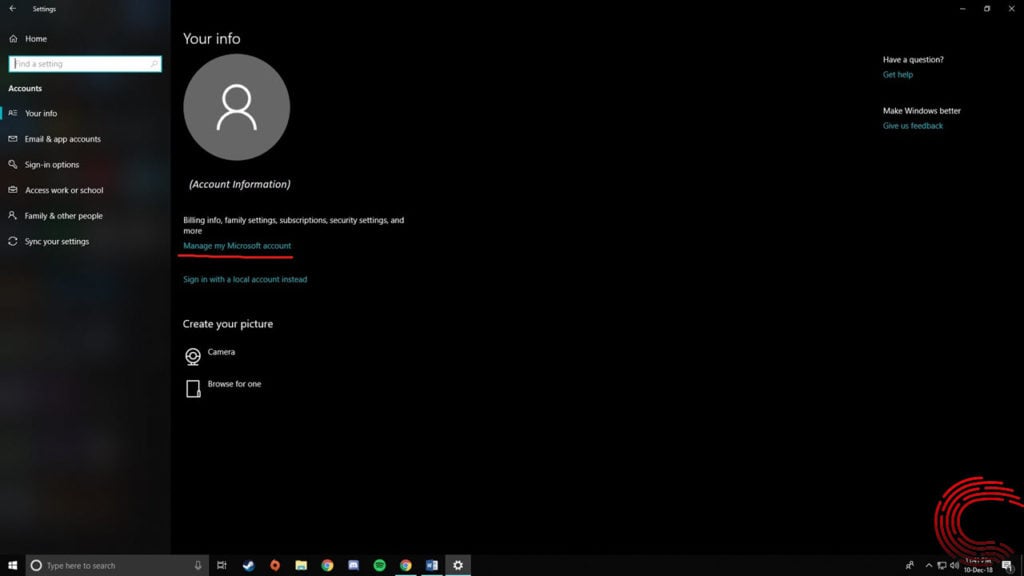The image size is (1024, 576).
Task: Open Spotify from the taskbar
Action: 377,565
